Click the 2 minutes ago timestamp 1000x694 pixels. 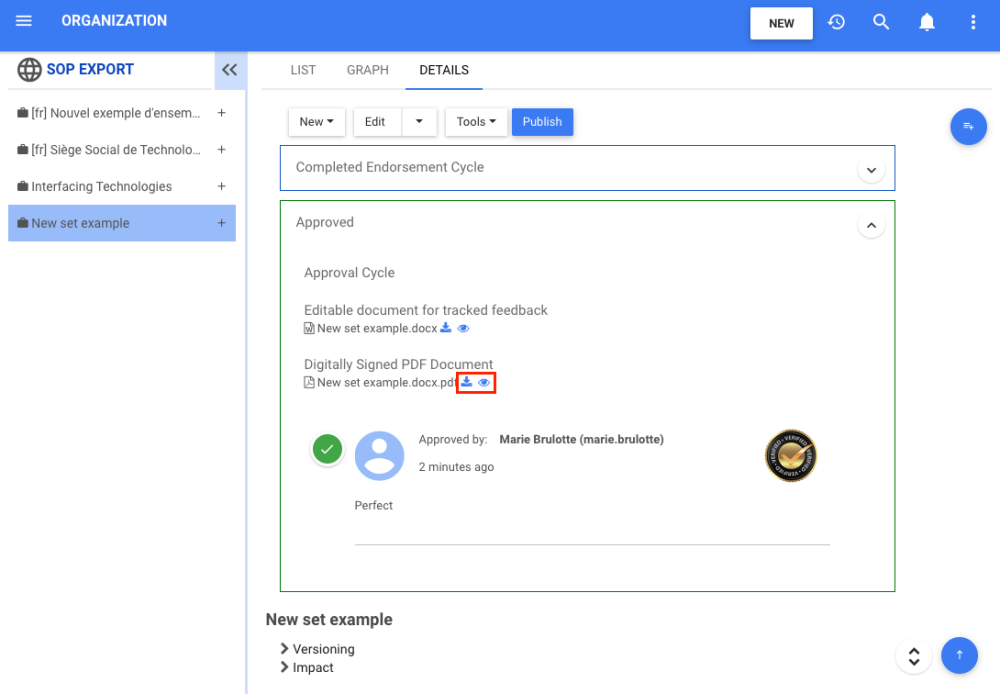tap(456, 467)
